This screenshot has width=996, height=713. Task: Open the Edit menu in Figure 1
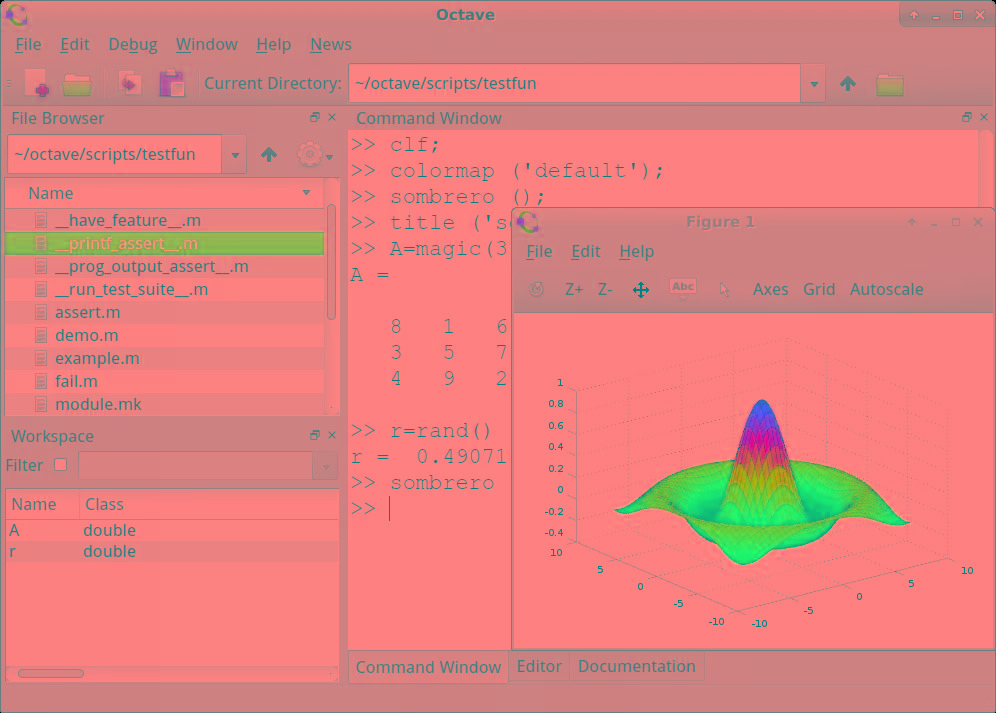(585, 252)
